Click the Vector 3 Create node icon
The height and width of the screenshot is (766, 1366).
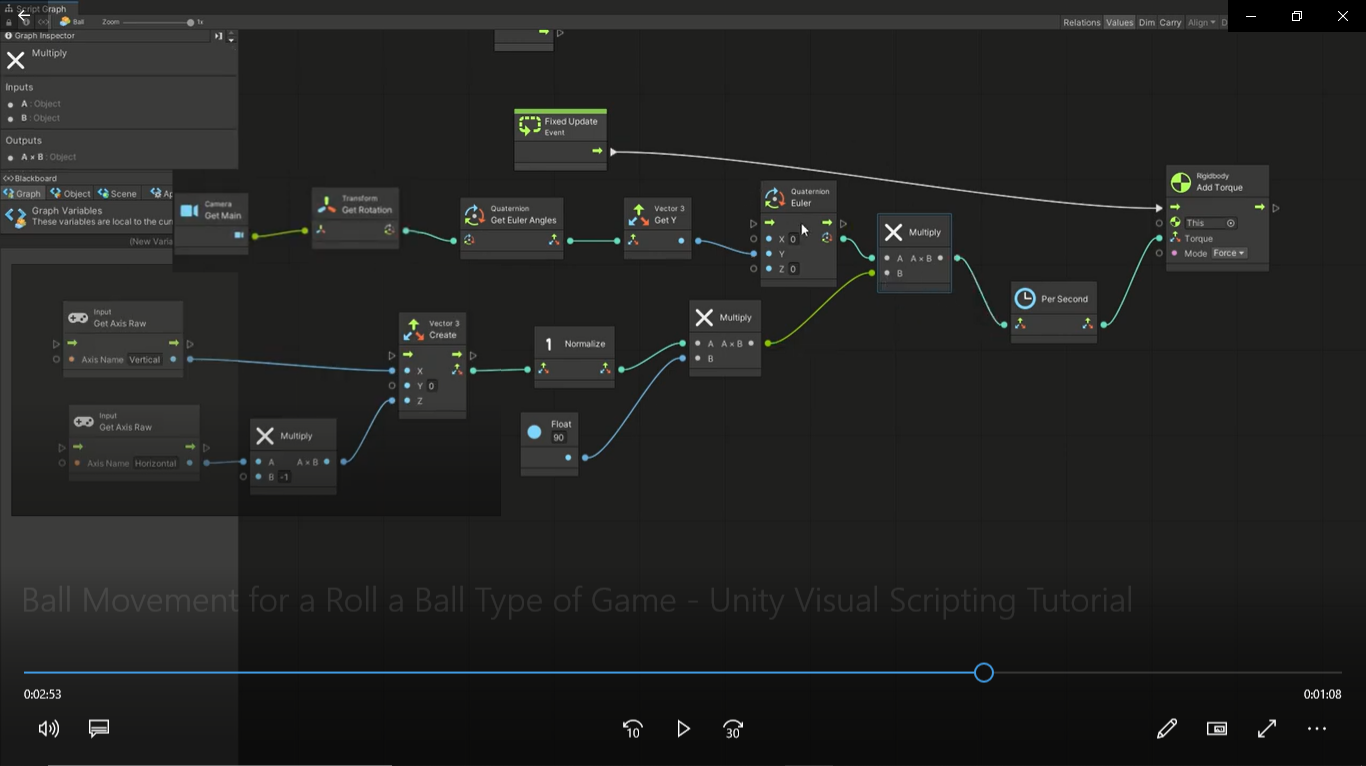tap(413, 329)
